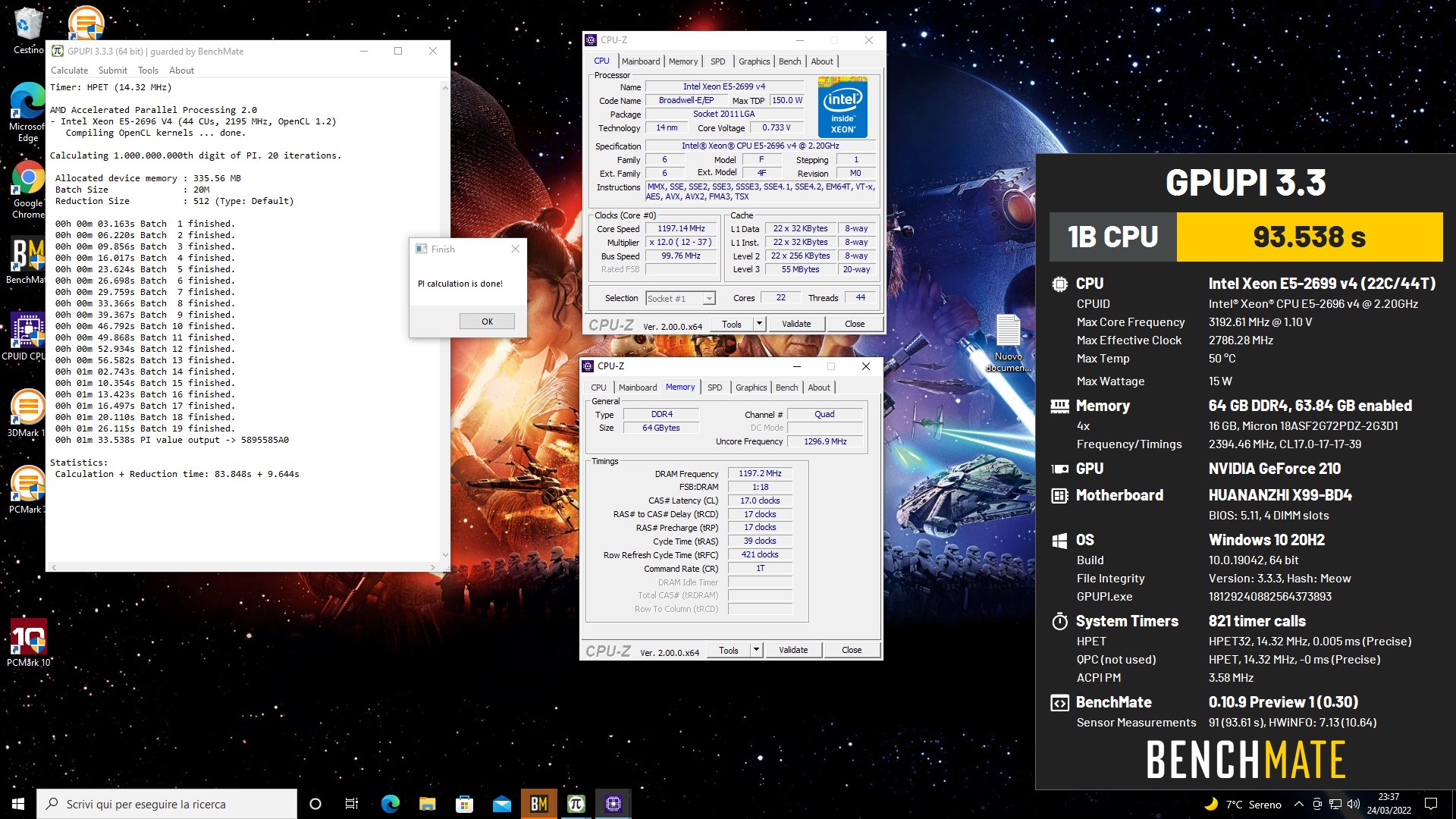Viewport: 1456px width, 819px height.
Task: Open the Calculate menu in GPUPI
Action: point(69,71)
